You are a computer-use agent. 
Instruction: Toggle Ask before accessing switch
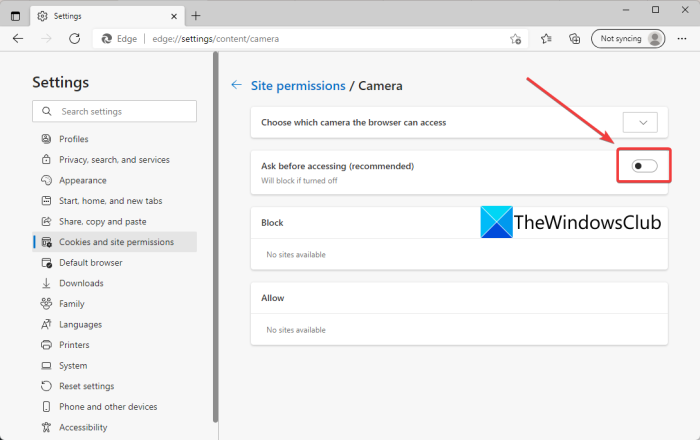644,166
